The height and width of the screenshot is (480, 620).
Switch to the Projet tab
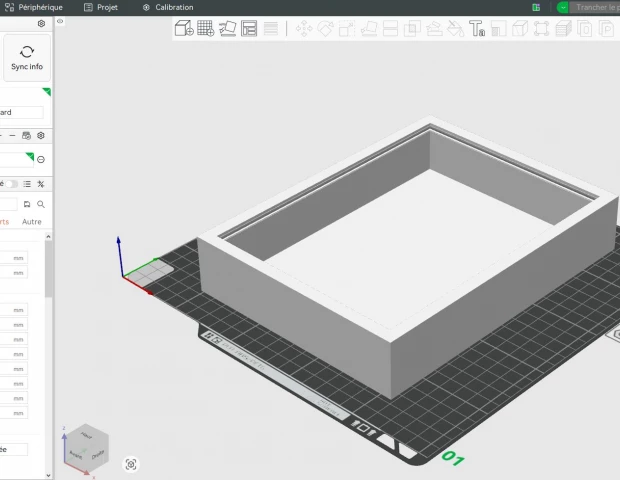(x=101, y=7)
